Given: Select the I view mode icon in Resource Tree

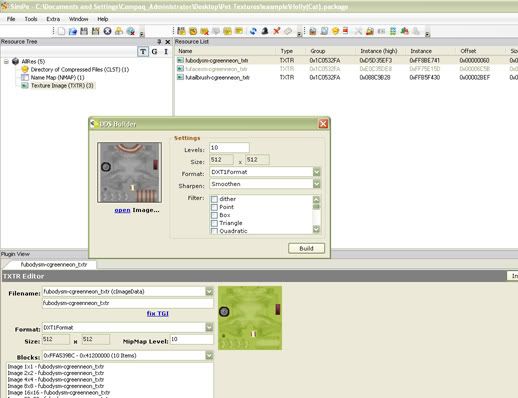Looking at the screenshot, I should tap(166, 52).
